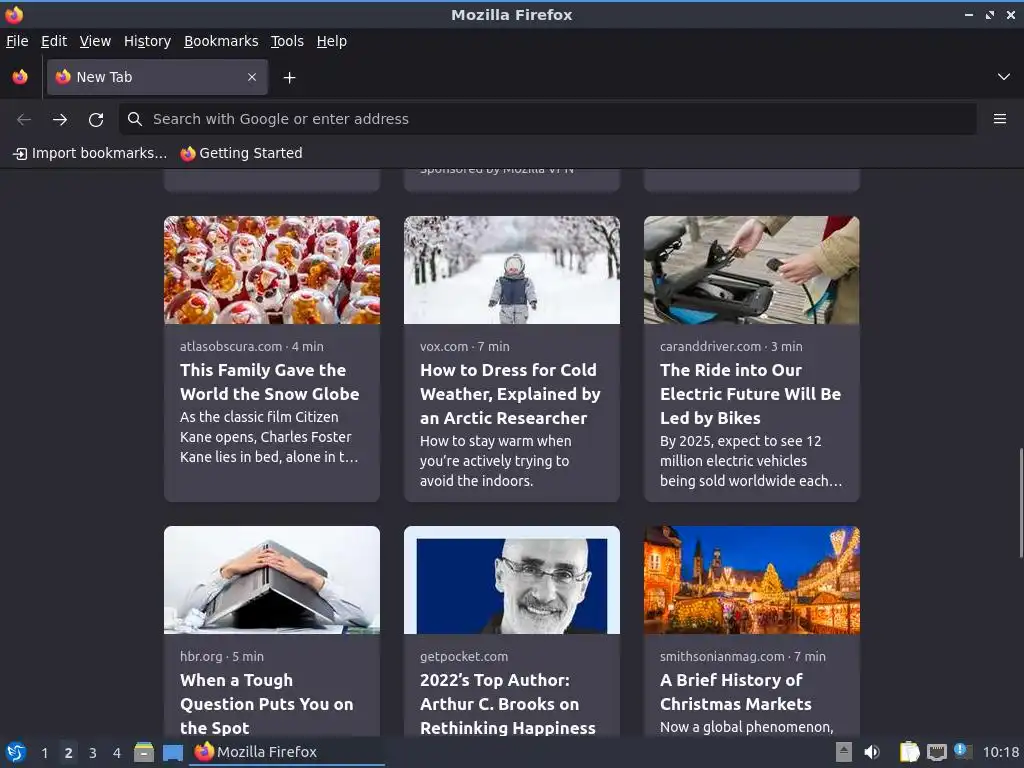Viewport: 1024px width, 768px height.
Task: Click the show desktop panel icon
Action: pos(172,752)
